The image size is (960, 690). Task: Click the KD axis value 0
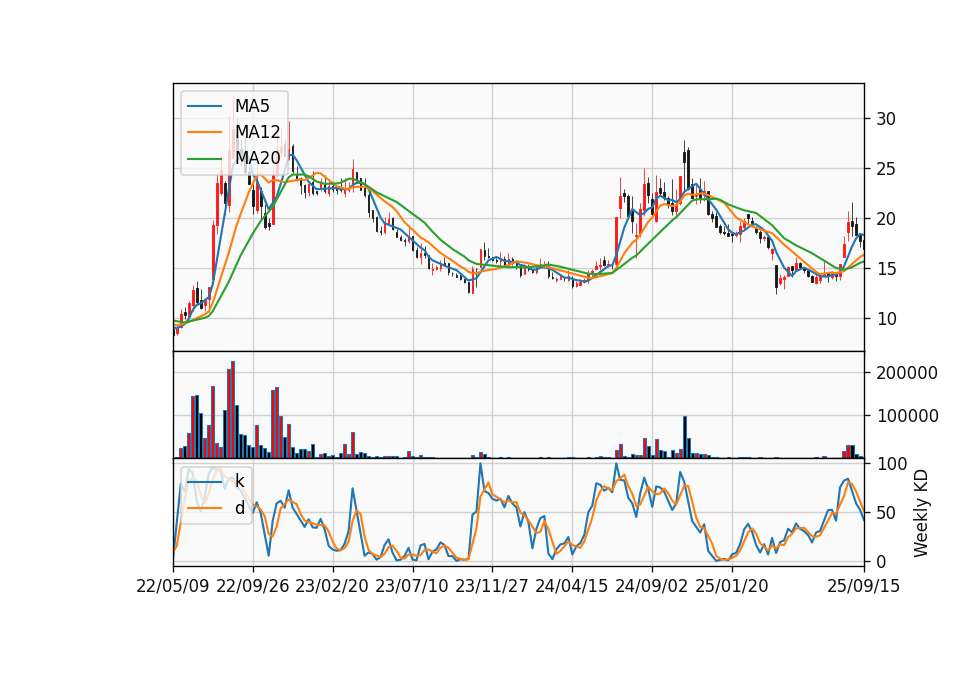881,561
